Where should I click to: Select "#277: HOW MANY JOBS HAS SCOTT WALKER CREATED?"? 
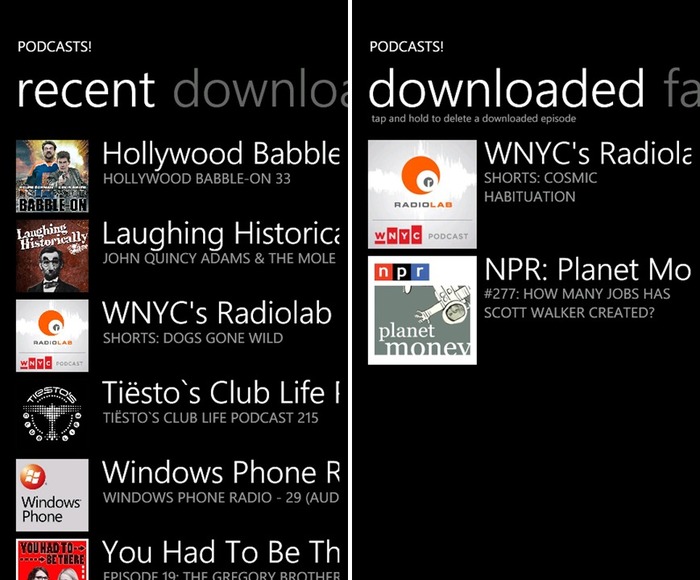point(577,303)
